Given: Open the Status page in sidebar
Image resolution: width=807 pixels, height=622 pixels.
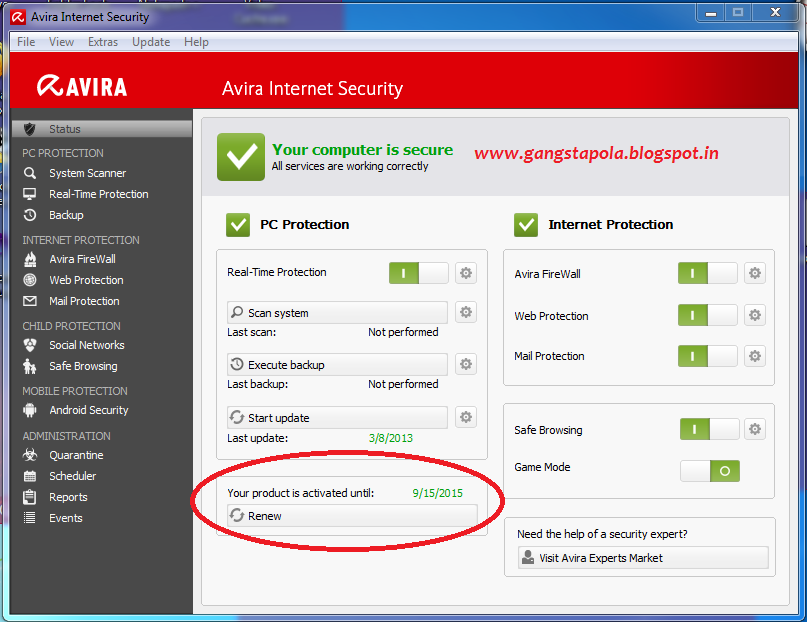Looking at the screenshot, I should (101, 129).
